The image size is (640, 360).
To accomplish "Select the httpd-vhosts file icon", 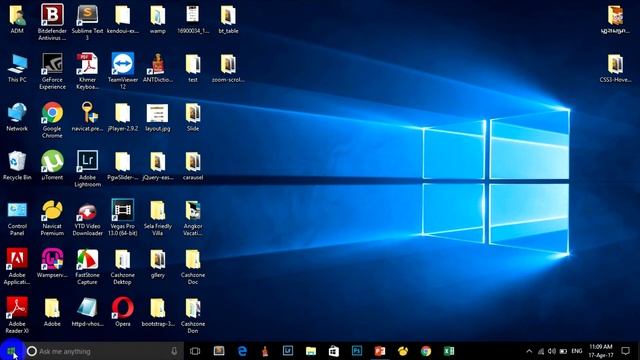I will click(x=87, y=312).
